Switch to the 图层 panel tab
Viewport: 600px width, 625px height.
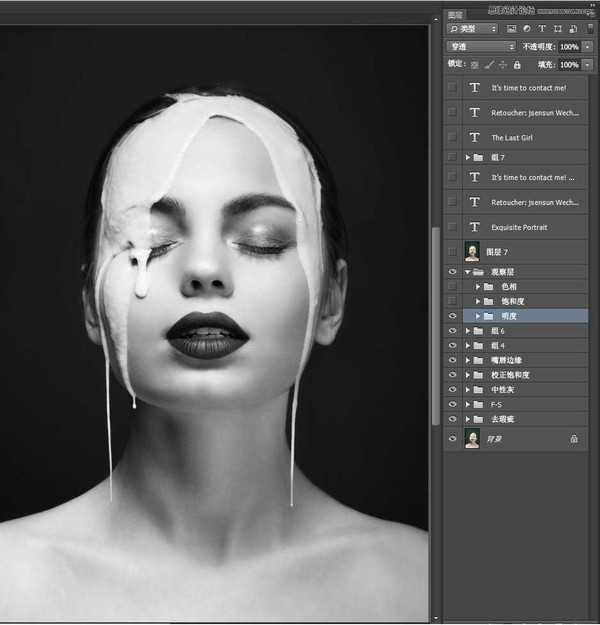(x=456, y=14)
